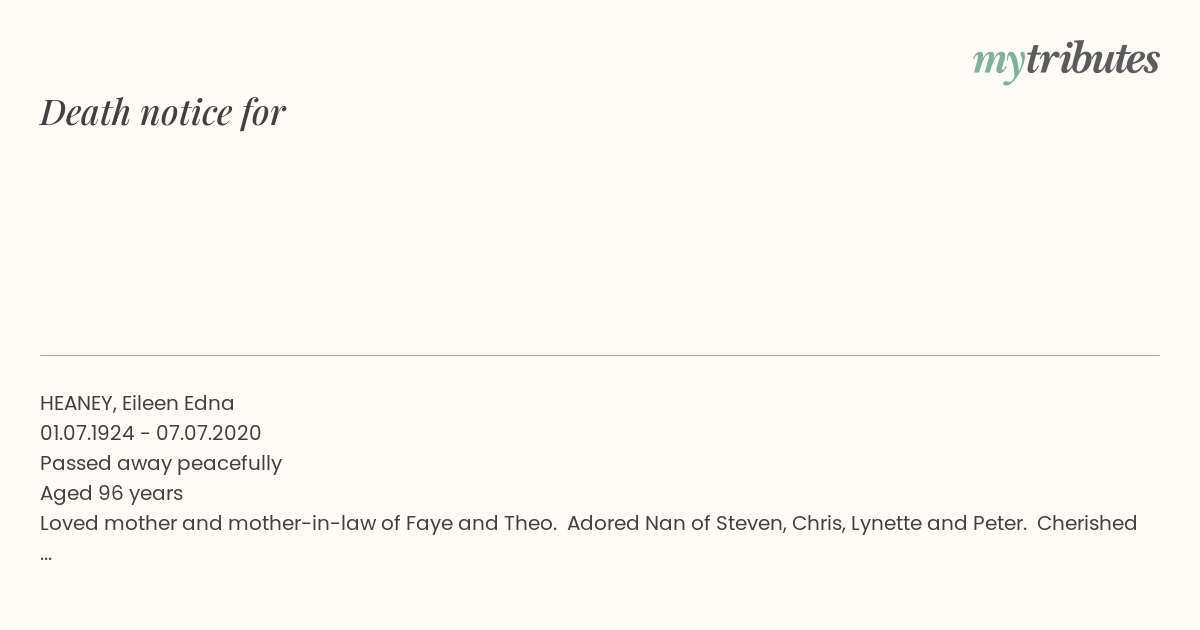Click the "tributes" part of the logo
1200x630 pixels.
pyautogui.click(x=1092, y=59)
